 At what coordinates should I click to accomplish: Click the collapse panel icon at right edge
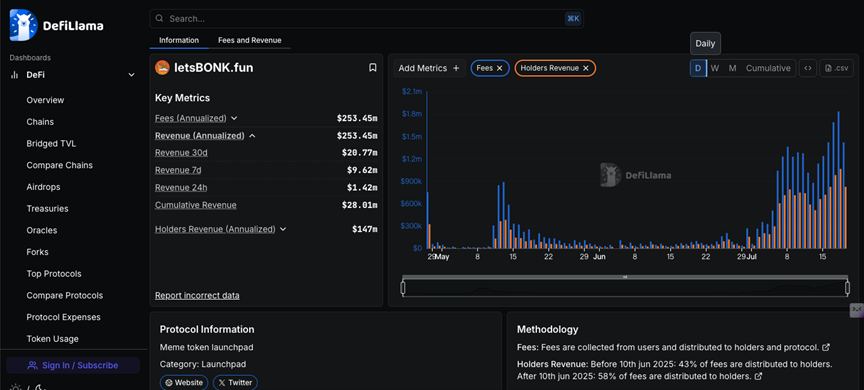857,310
